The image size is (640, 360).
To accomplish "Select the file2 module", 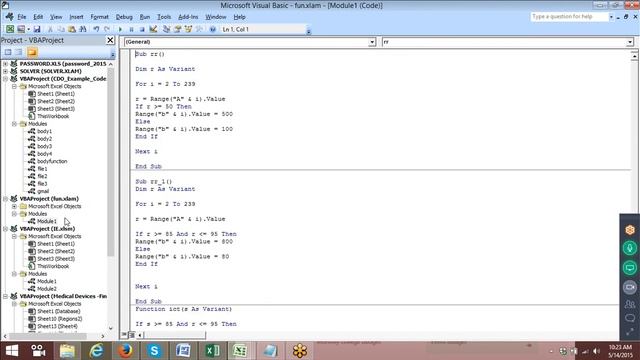I will (42, 176).
